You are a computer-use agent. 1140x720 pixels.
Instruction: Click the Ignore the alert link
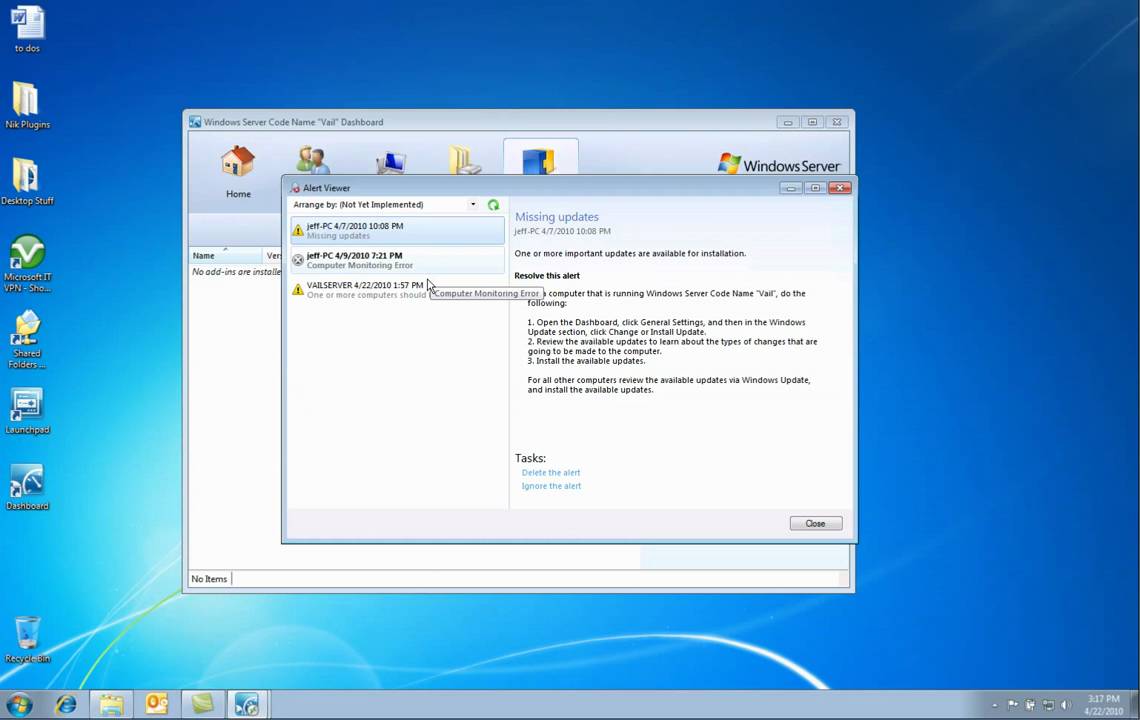coord(551,486)
